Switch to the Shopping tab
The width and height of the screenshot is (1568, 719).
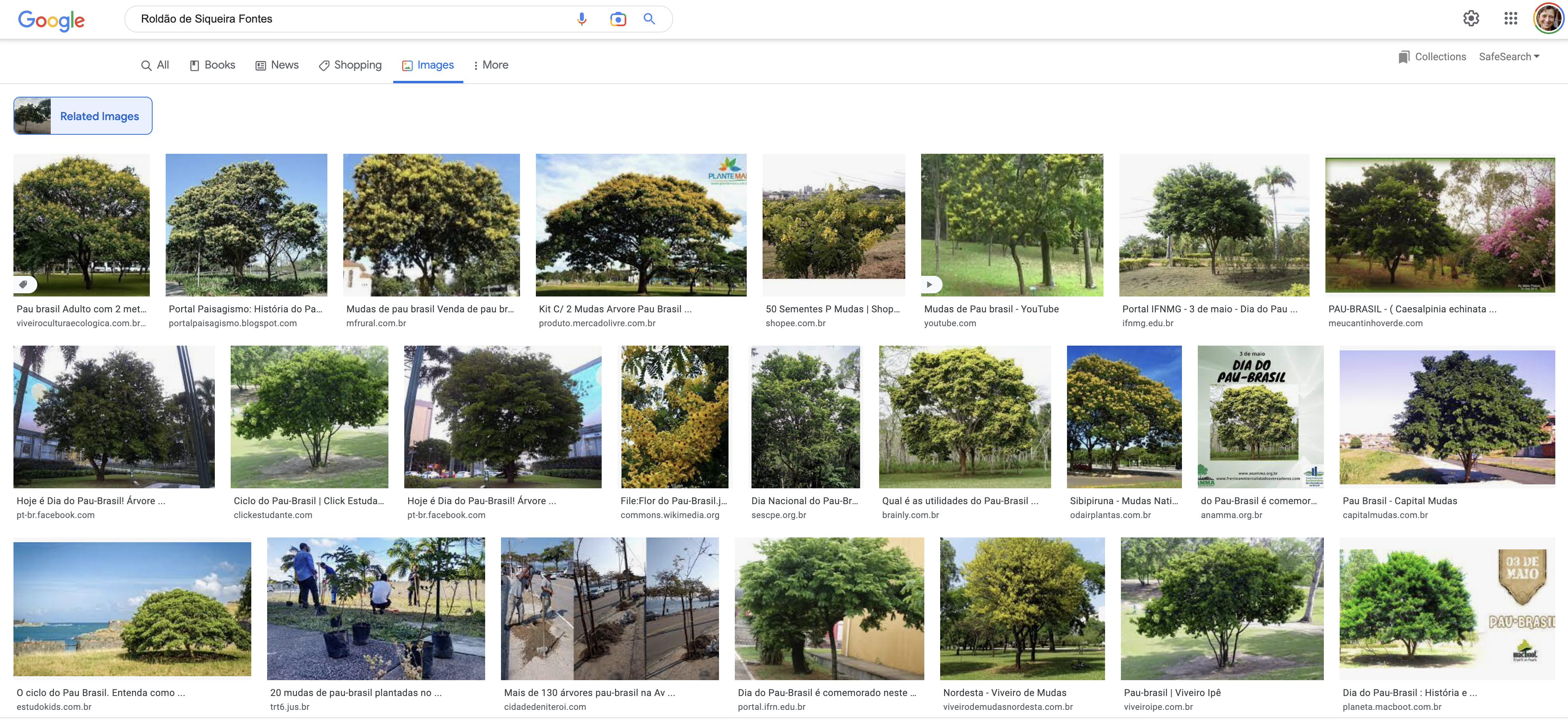pos(350,65)
